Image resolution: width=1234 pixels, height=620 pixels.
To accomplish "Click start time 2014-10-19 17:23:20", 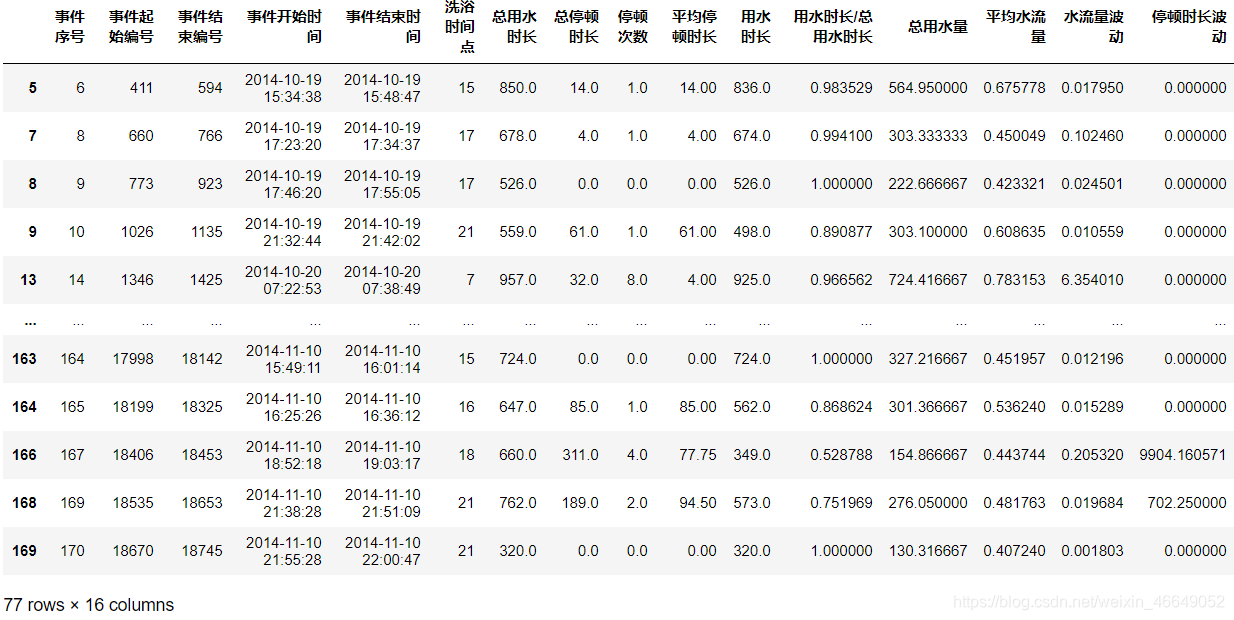I will coord(283,136).
